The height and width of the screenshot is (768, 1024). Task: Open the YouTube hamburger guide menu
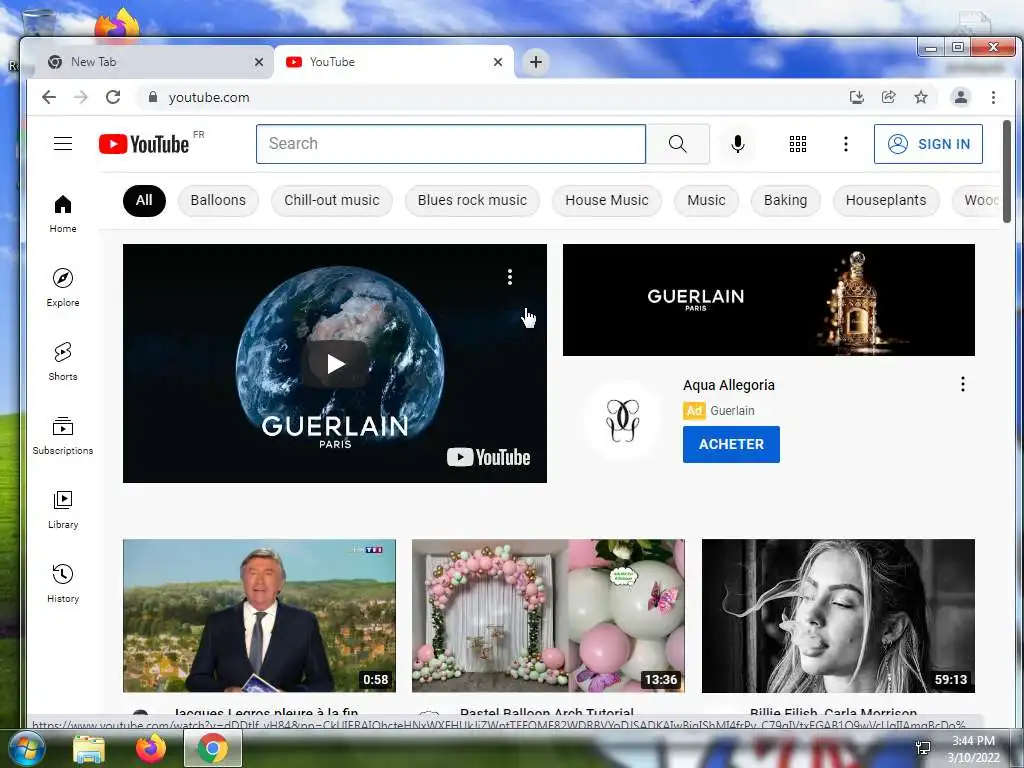pos(63,144)
